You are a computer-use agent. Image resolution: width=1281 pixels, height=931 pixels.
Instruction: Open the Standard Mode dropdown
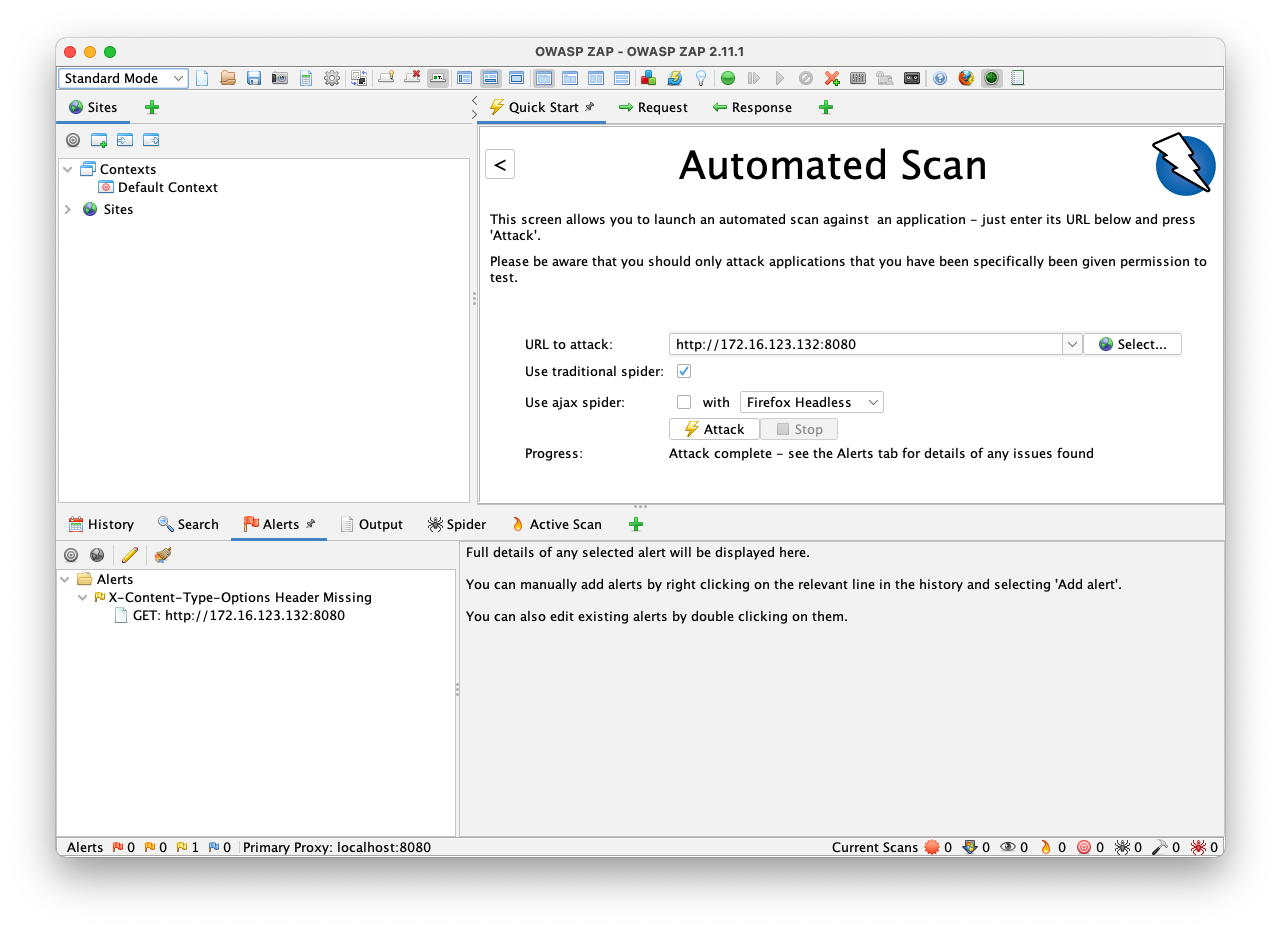(x=124, y=78)
